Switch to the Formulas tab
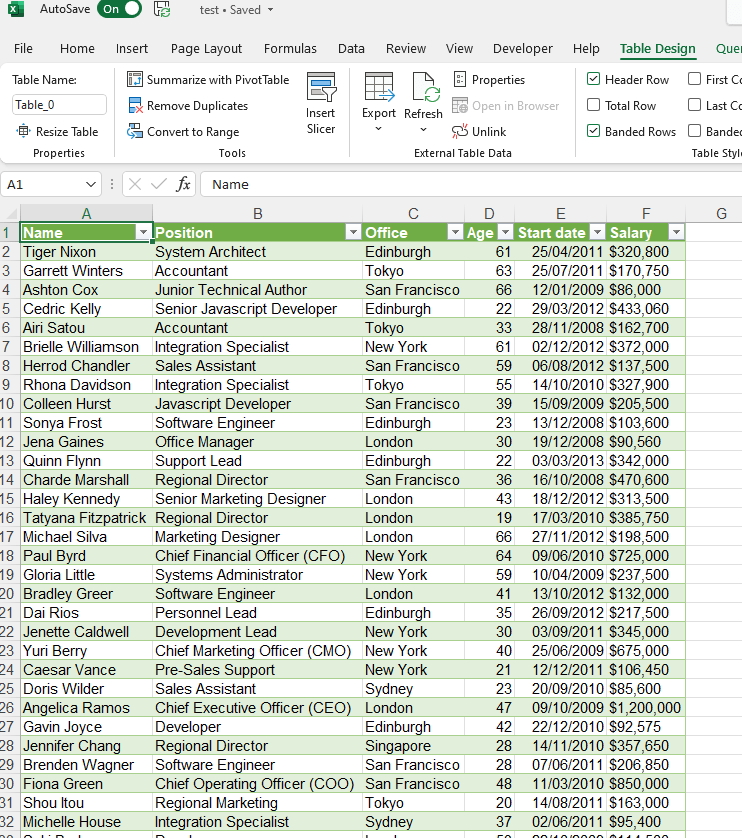This screenshot has height=838, width=742. (290, 48)
